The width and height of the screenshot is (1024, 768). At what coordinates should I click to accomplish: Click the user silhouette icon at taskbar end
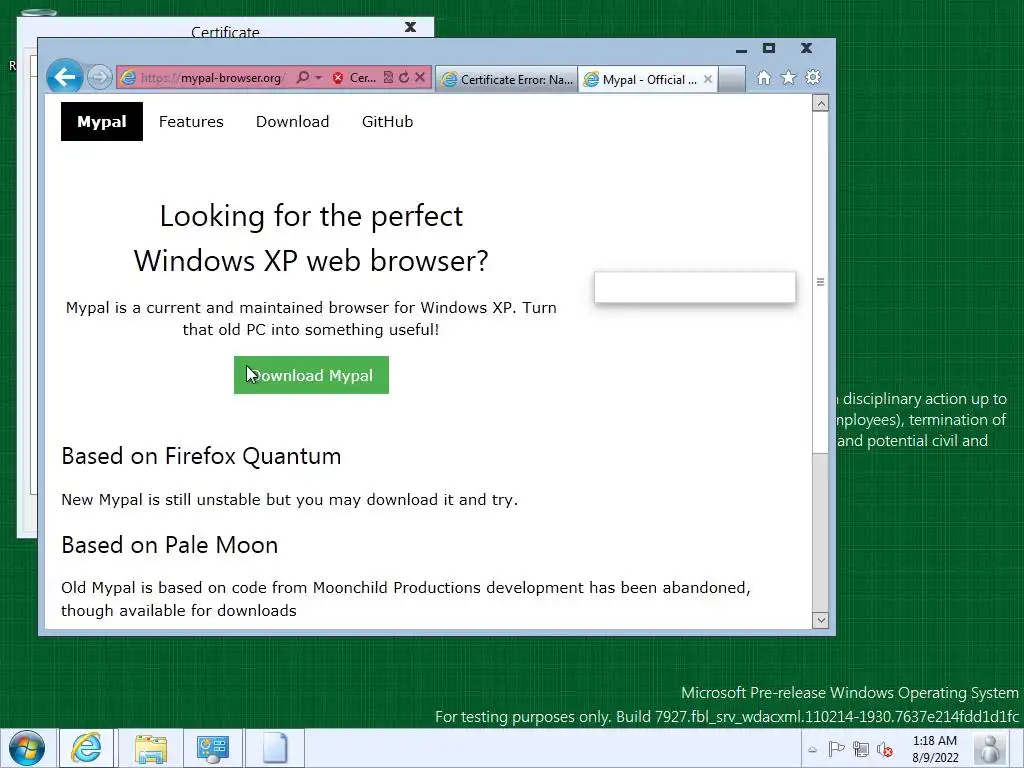[989, 748]
